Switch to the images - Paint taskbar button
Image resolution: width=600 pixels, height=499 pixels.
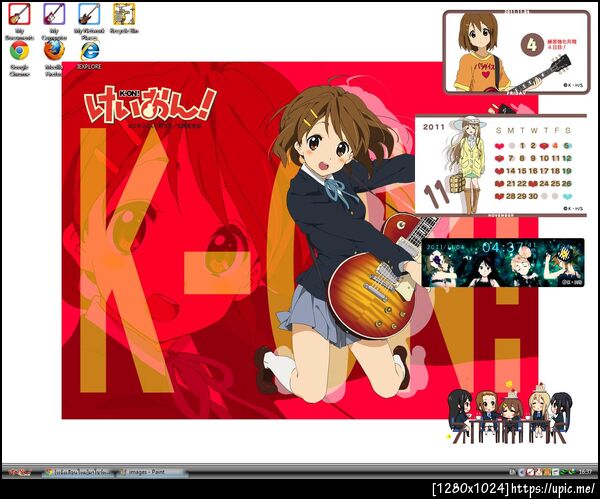tap(153, 472)
